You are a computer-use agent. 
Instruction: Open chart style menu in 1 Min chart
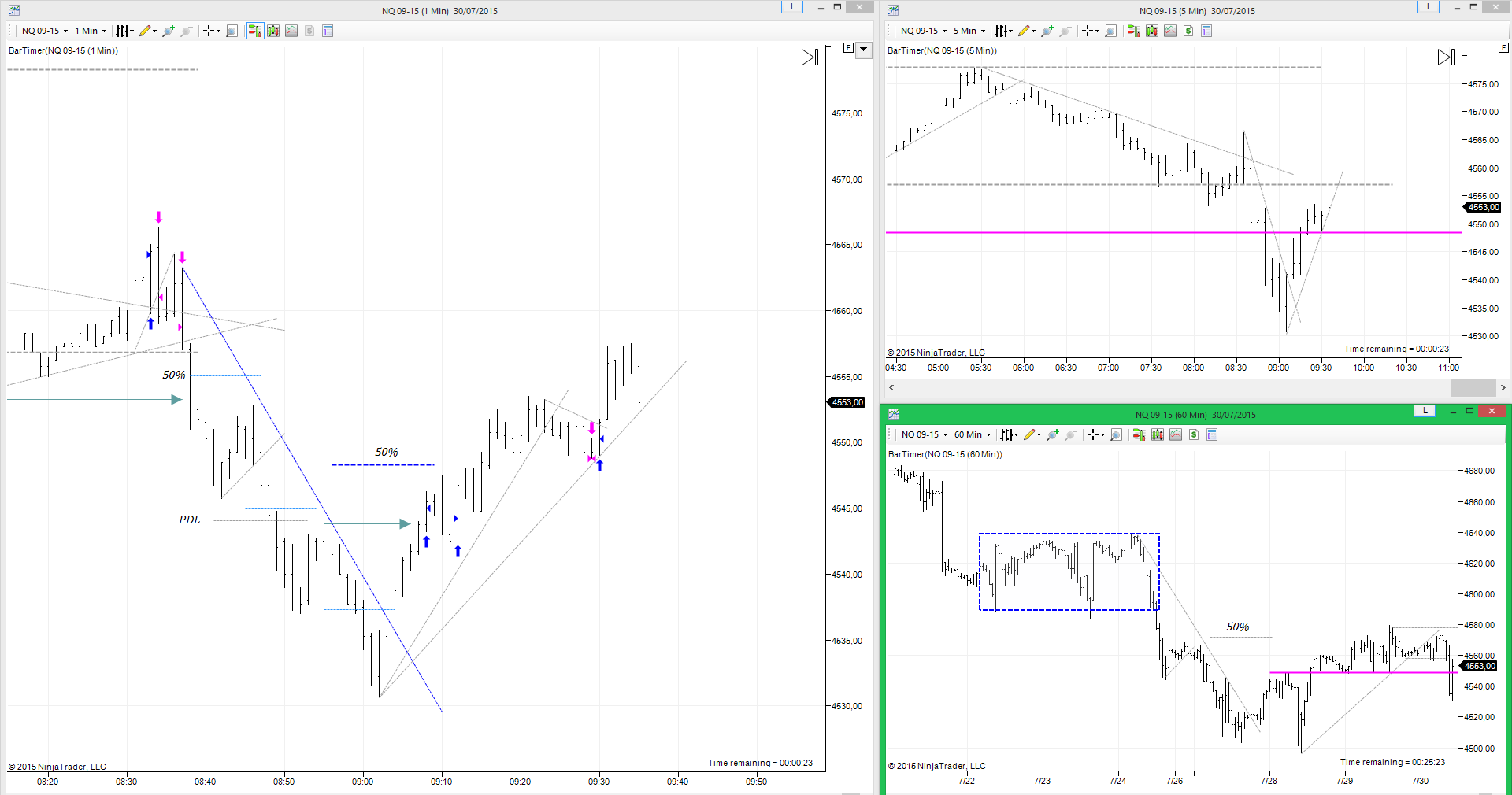click(x=124, y=31)
